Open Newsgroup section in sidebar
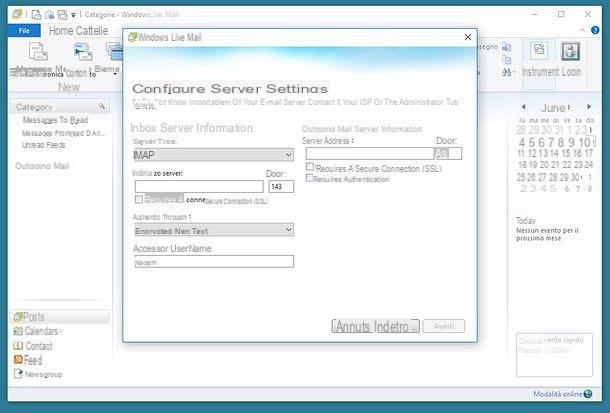 pyautogui.click(x=38, y=374)
